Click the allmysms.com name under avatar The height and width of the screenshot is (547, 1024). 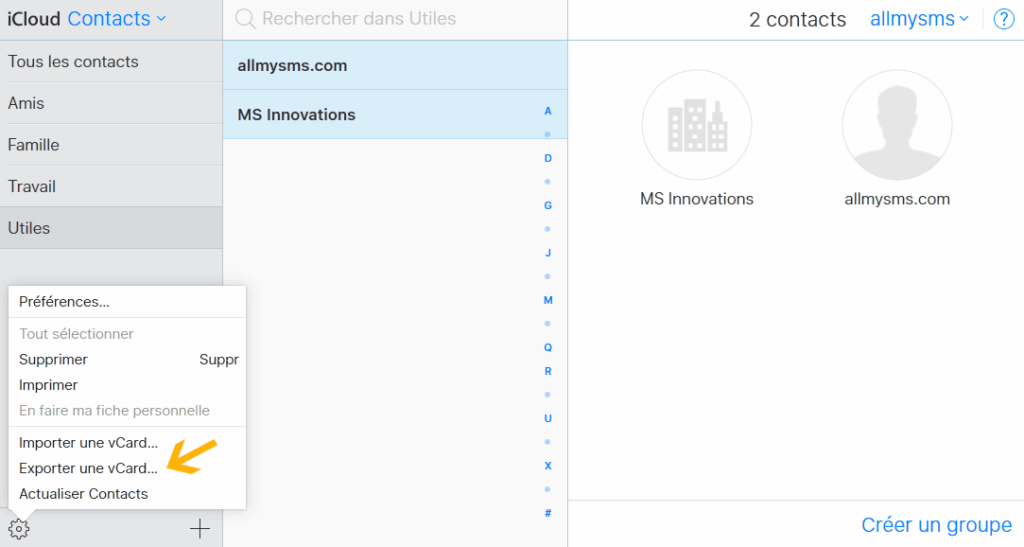tap(897, 199)
